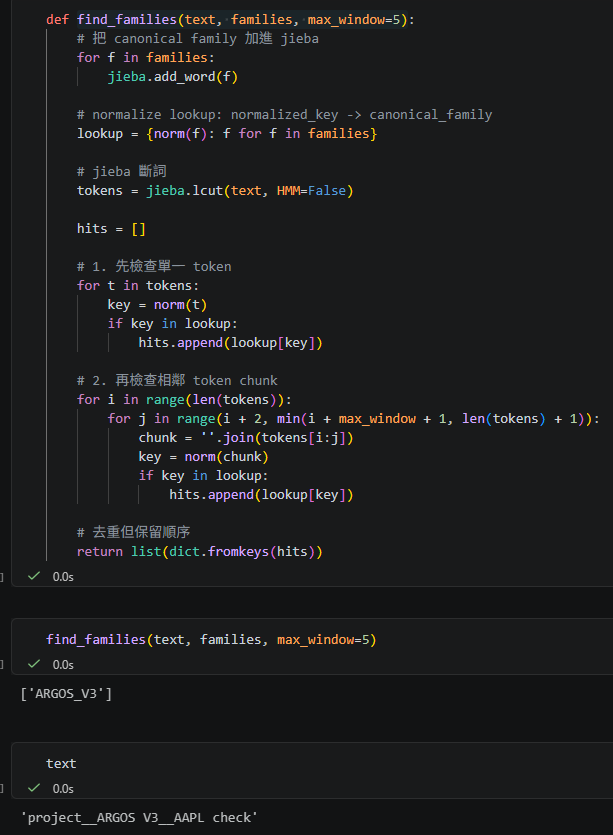Click the execution count bracket of the first cell
The image size is (613, 835).
(3, 577)
